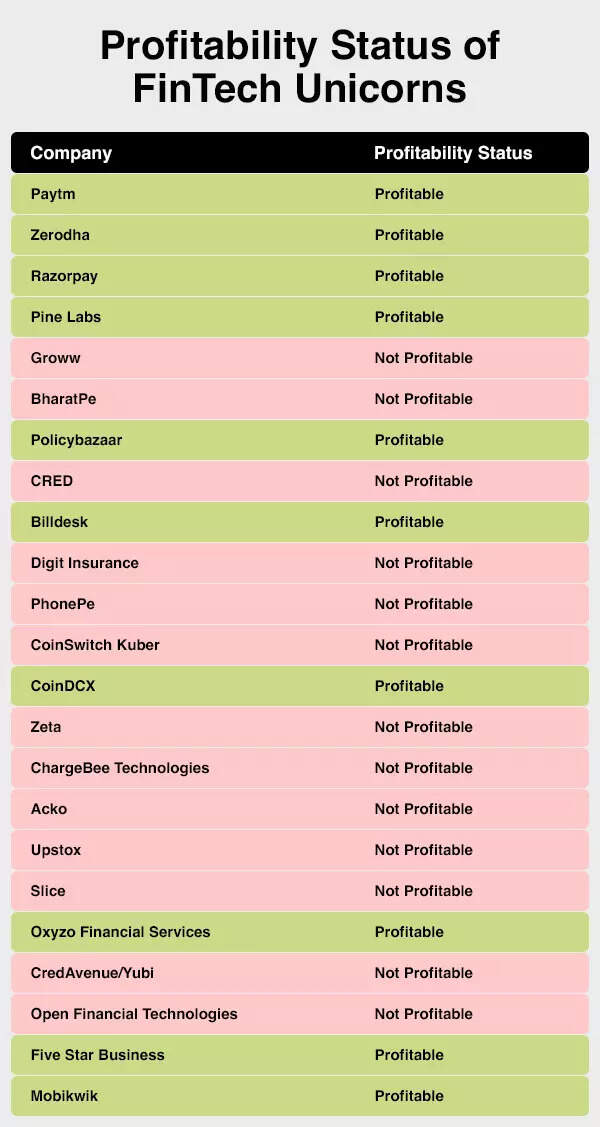
Task: Select the CredAvenue/Yubi company name
Action: tap(92, 973)
